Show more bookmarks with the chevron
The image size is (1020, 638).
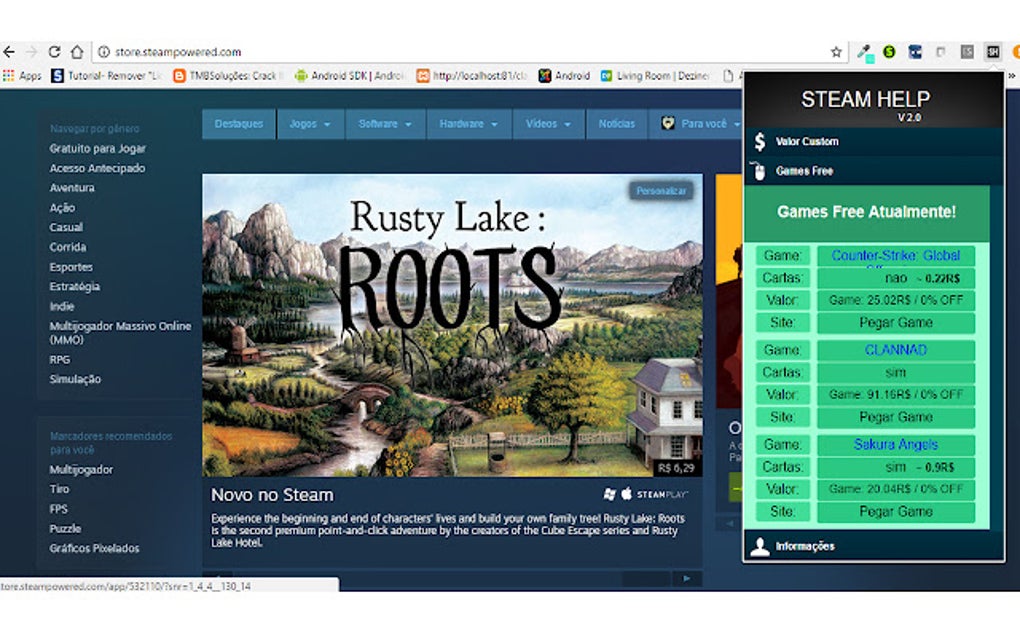[x=1012, y=75]
